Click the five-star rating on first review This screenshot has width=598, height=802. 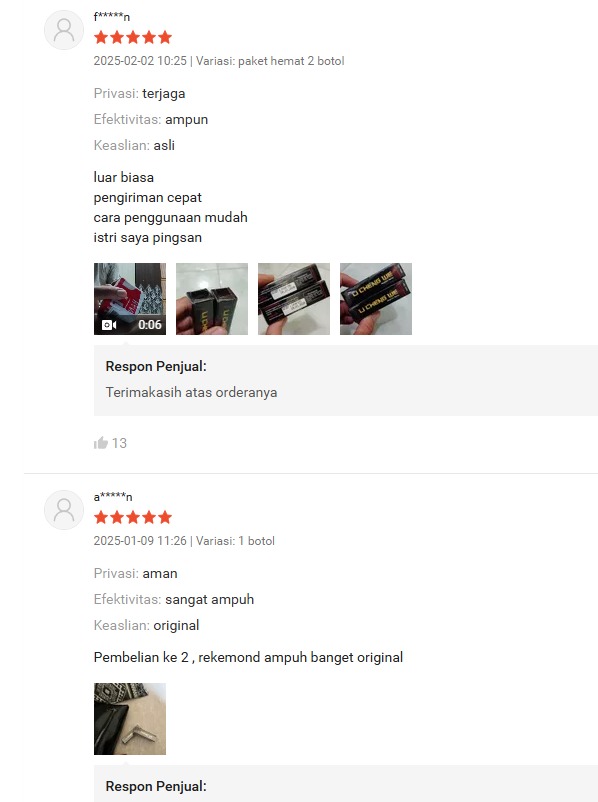[133, 37]
